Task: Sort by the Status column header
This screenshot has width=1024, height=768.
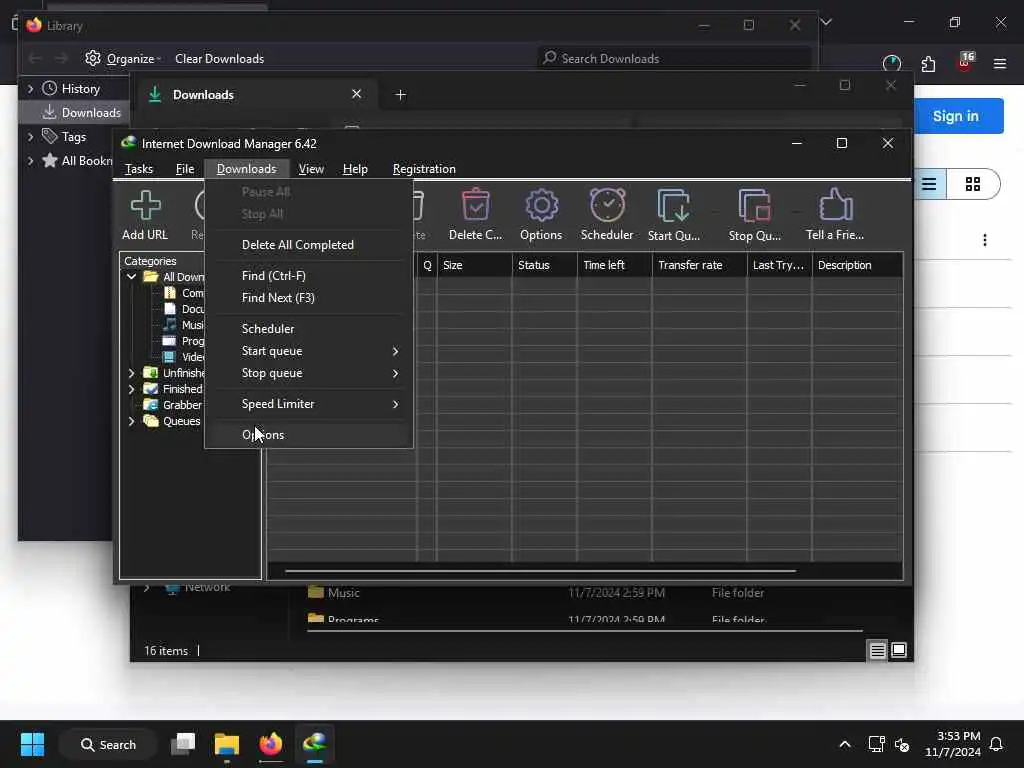Action: [x=544, y=265]
